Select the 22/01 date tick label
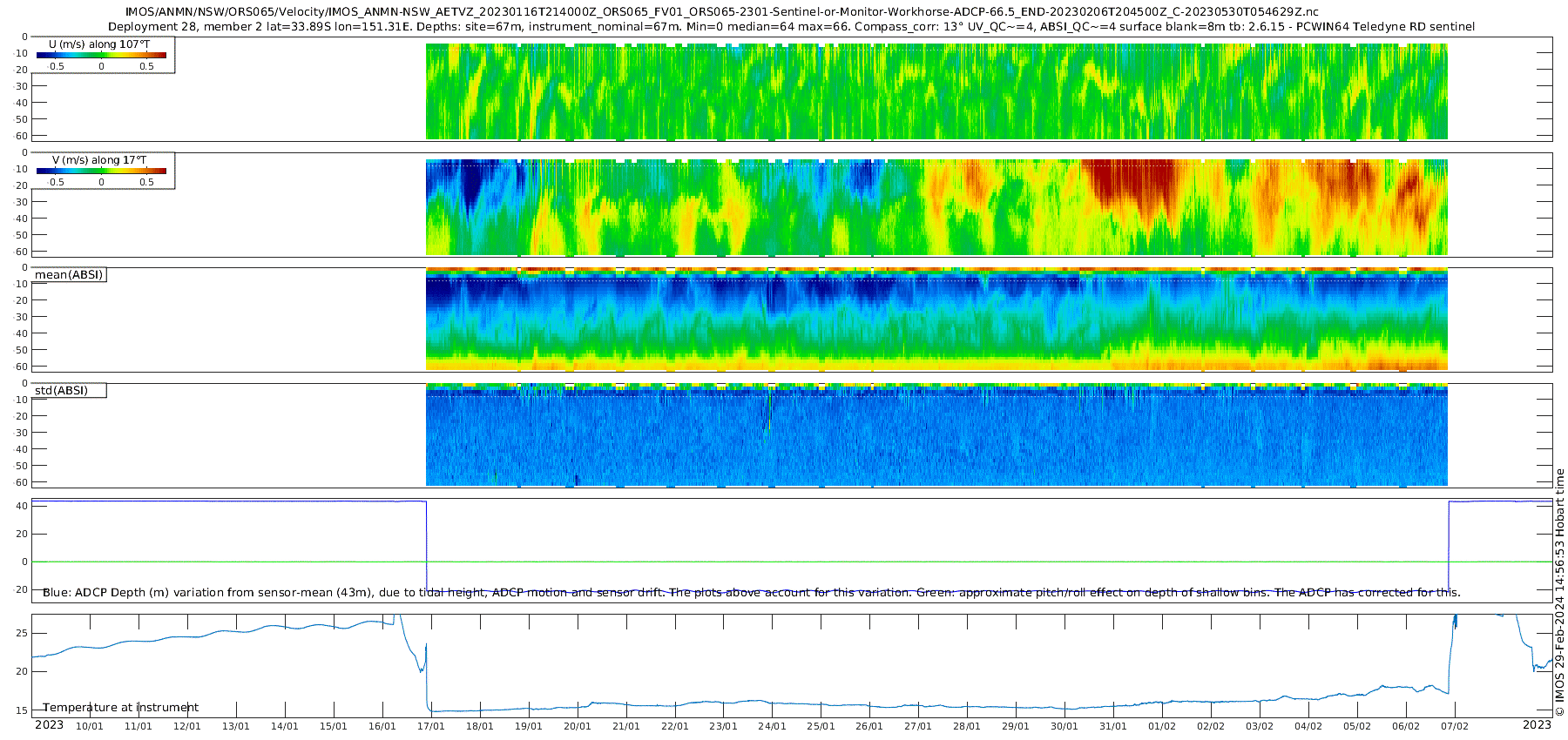The image size is (1568, 740). click(x=675, y=727)
